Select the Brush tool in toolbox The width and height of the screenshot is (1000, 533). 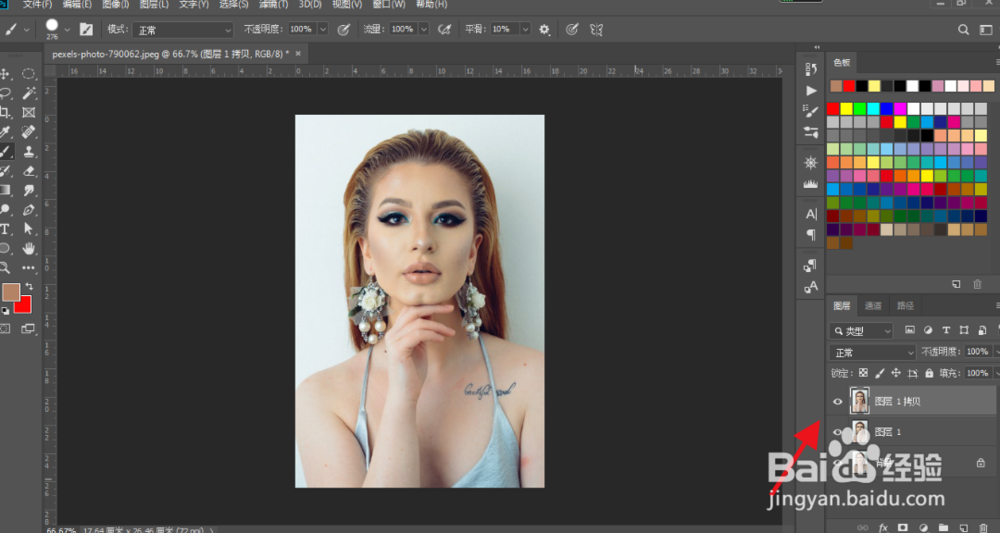[x=5, y=152]
